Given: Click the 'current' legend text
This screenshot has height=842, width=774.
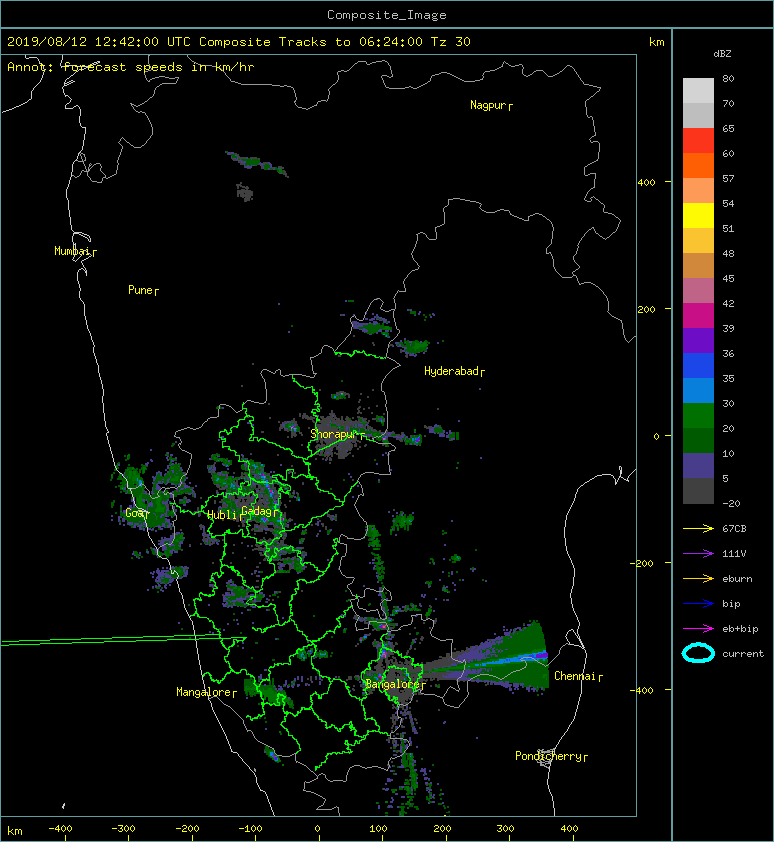Looking at the screenshot, I should pos(743,654).
